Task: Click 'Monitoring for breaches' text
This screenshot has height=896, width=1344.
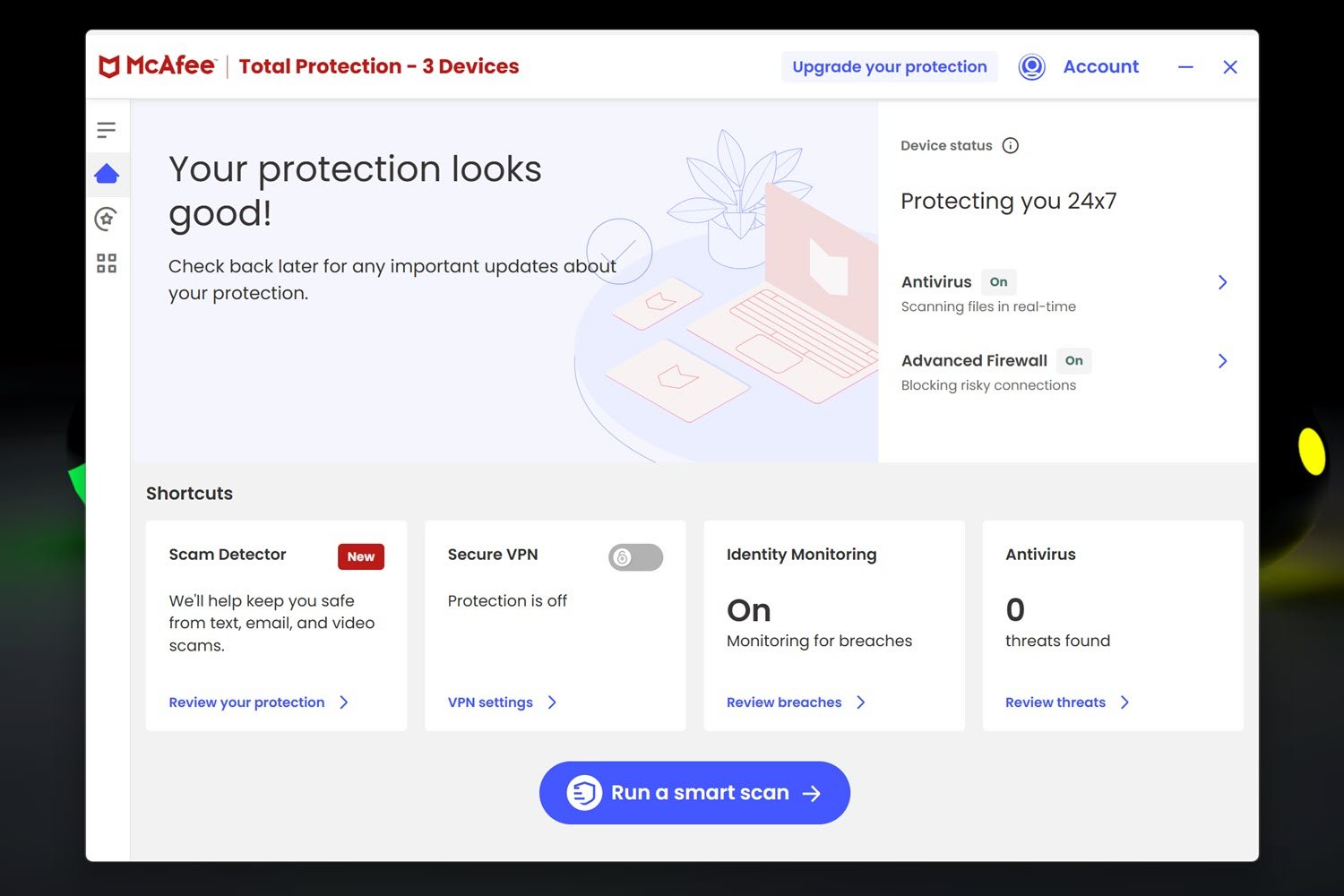Action: (819, 641)
